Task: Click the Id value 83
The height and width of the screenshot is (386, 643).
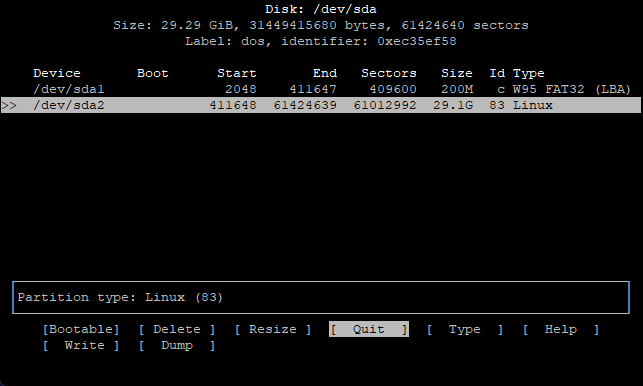Action: (x=497, y=105)
